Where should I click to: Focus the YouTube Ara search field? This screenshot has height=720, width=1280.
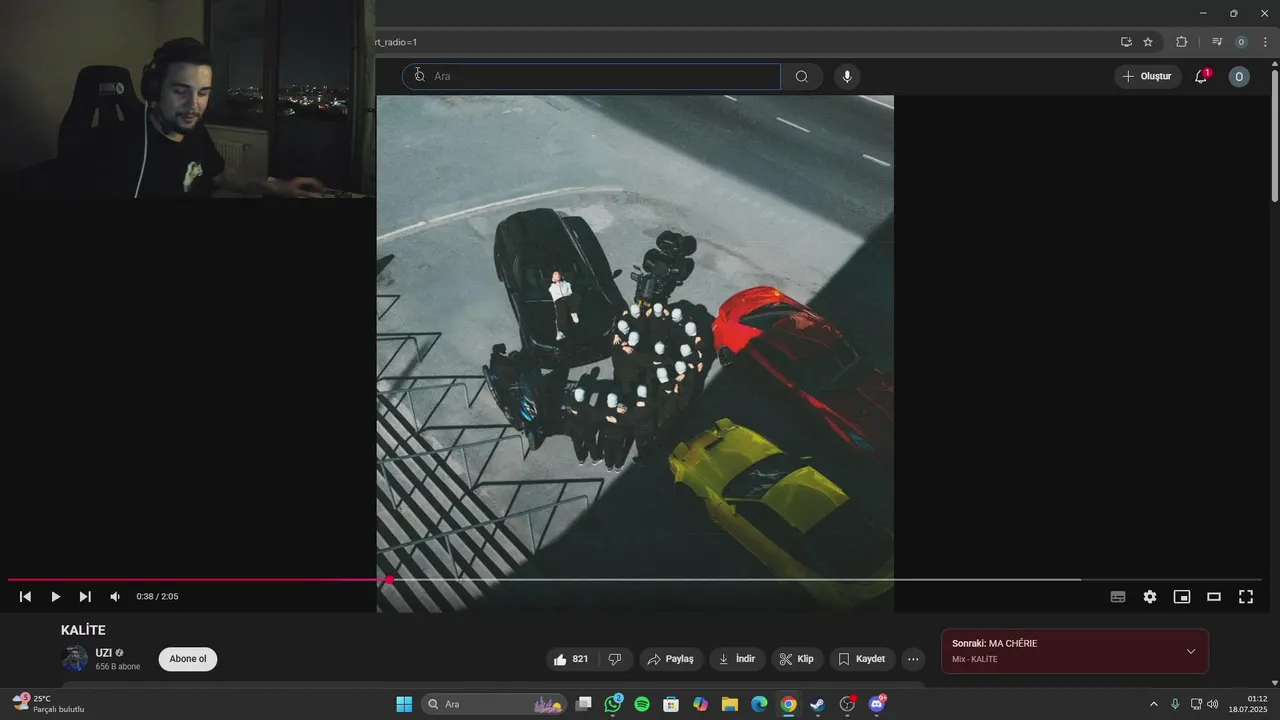[x=591, y=77]
